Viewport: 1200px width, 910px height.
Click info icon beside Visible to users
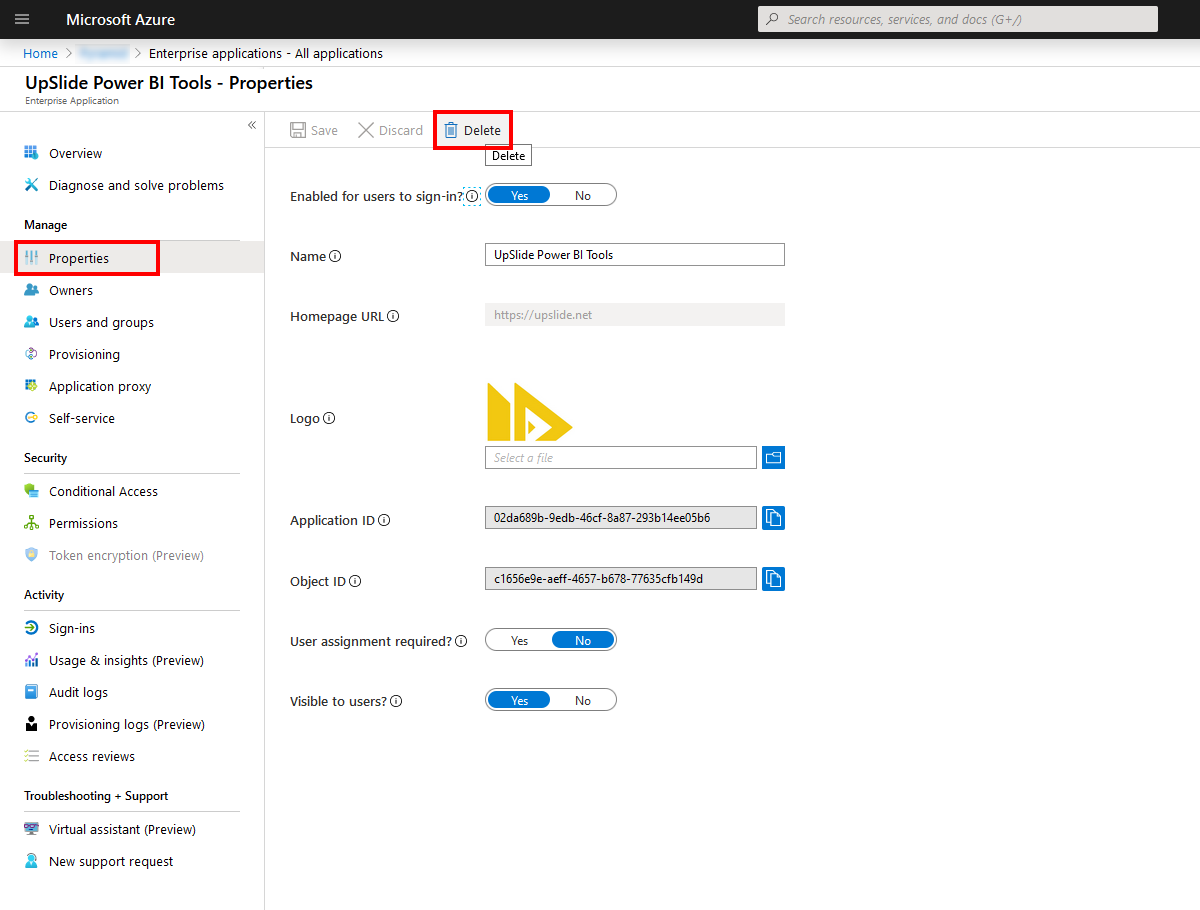[396, 701]
